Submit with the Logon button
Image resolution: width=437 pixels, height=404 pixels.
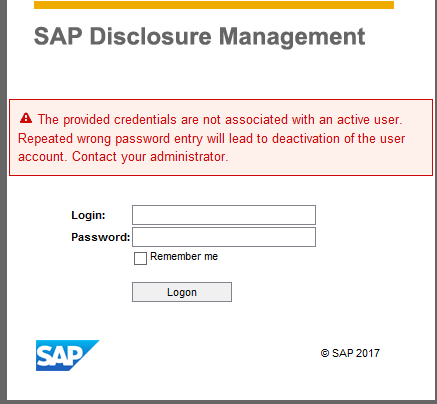tap(182, 292)
